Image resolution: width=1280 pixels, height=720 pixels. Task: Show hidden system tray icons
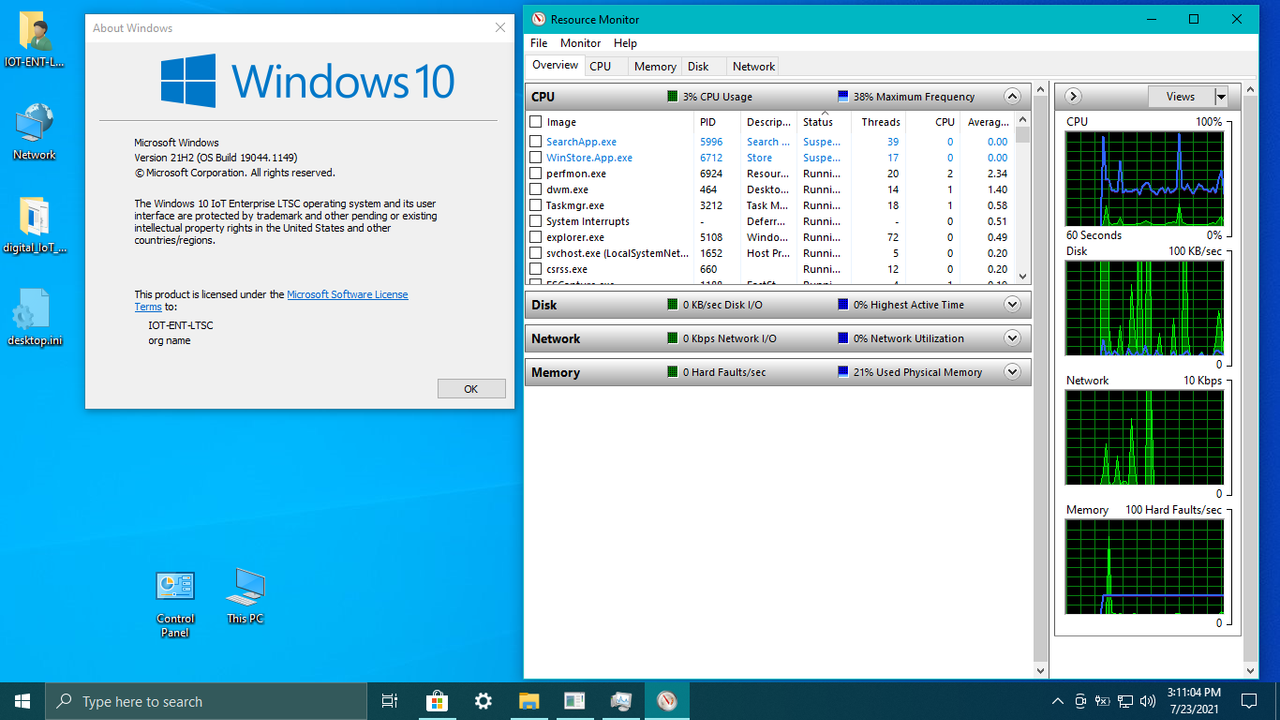click(x=1058, y=701)
